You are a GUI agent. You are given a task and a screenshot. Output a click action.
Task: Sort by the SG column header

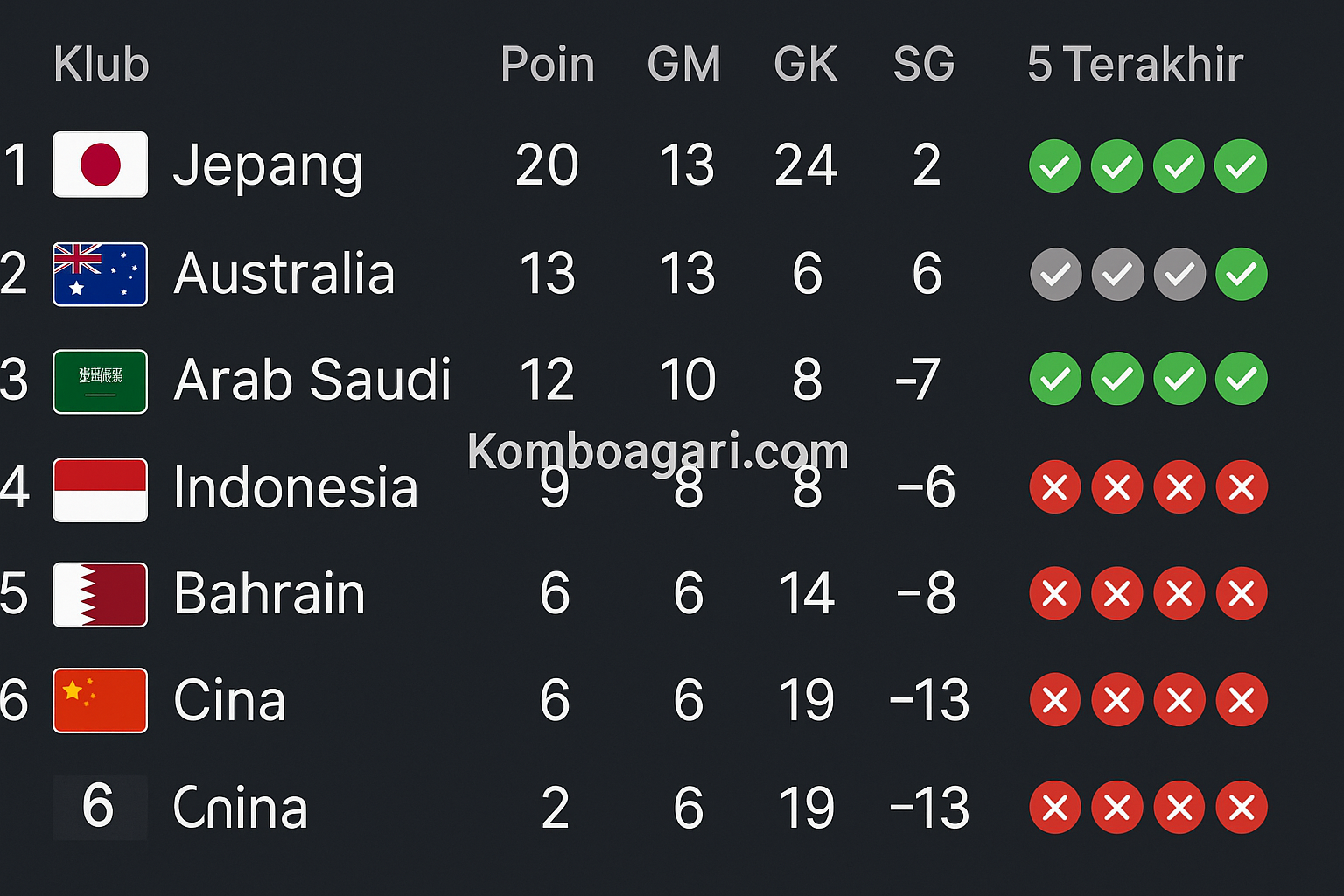(x=924, y=64)
